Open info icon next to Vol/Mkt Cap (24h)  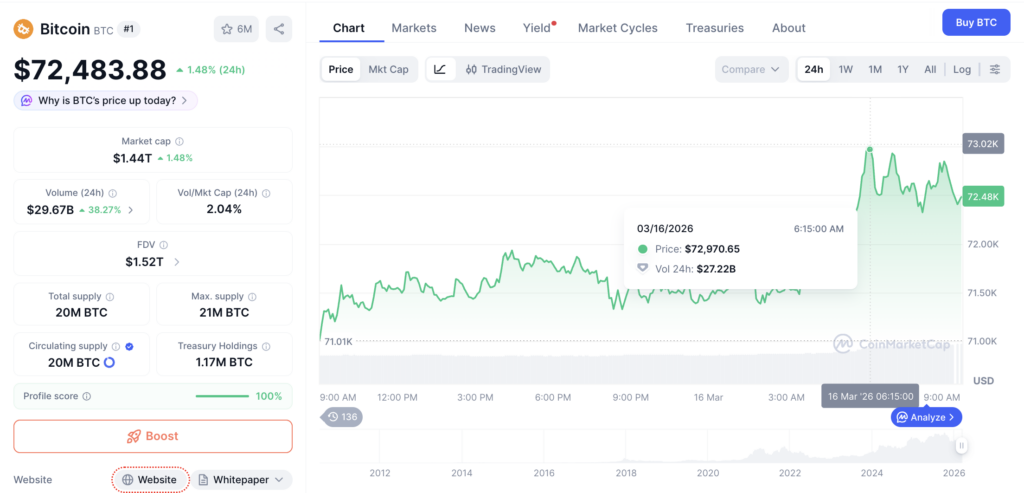[266, 193]
